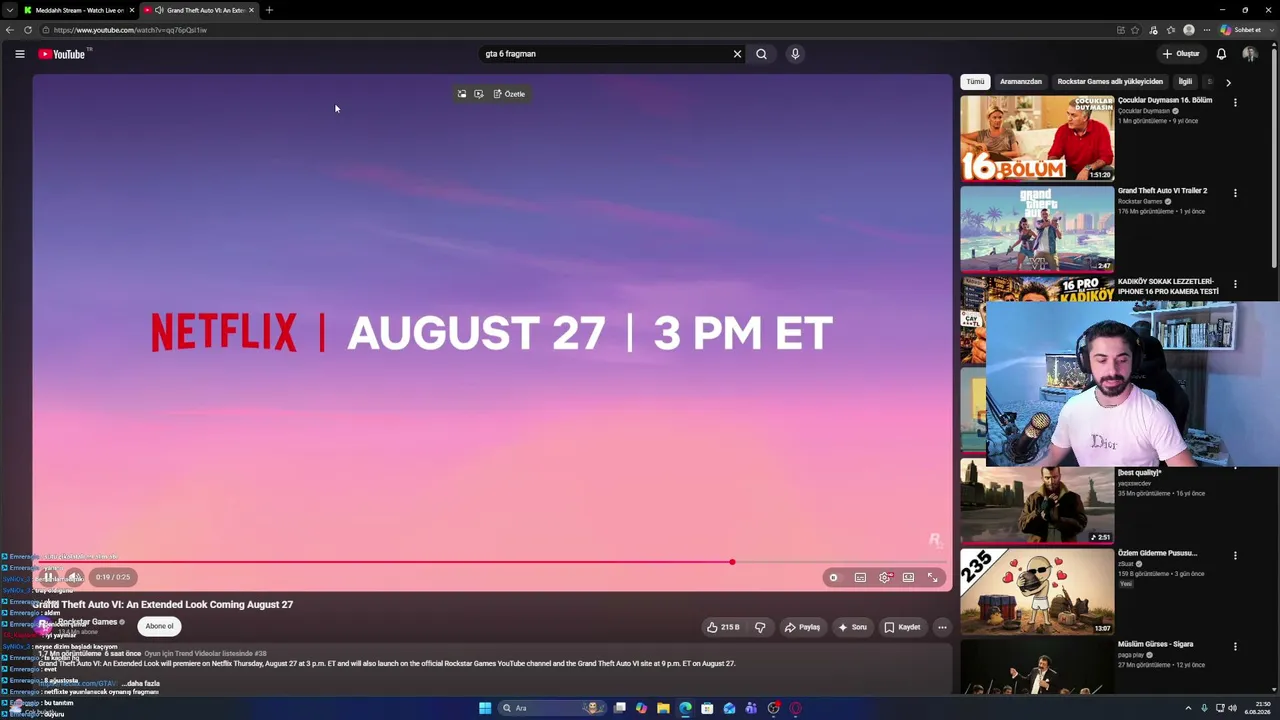1280x720 pixels.
Task: Enter fullscreen on the video player
Action: tap(933, 577)
